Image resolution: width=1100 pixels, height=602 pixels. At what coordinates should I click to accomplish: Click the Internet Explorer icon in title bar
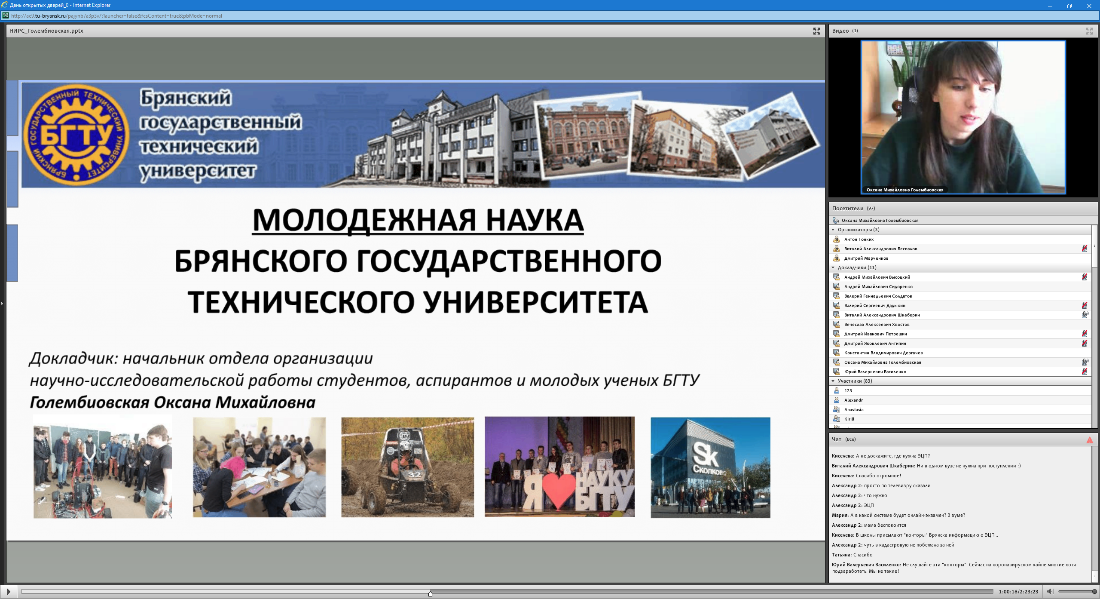click(x=5, y=5)
